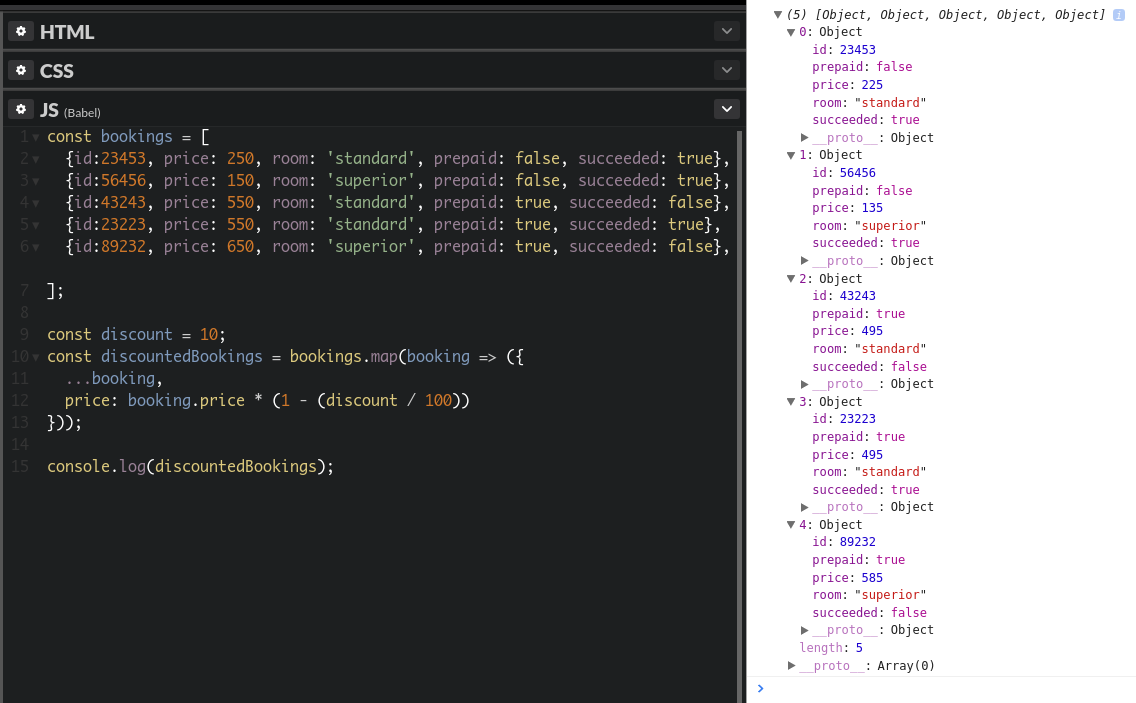Click price value 135 in console
Screen dimensions: 1136x703
(x=872, y=208)
